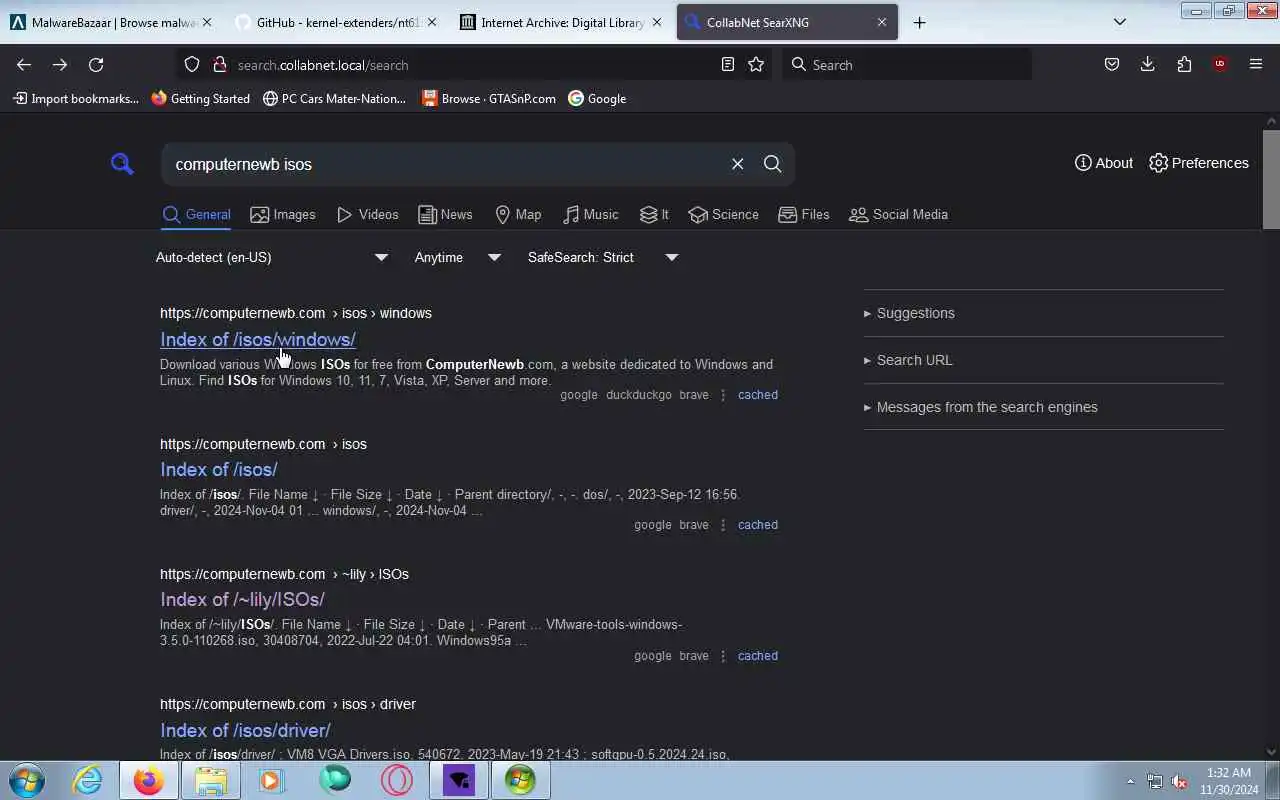Open the Index of /isos/windows/ result
The height and width of the screenshot is (800, 1280).
coord(258,339)
